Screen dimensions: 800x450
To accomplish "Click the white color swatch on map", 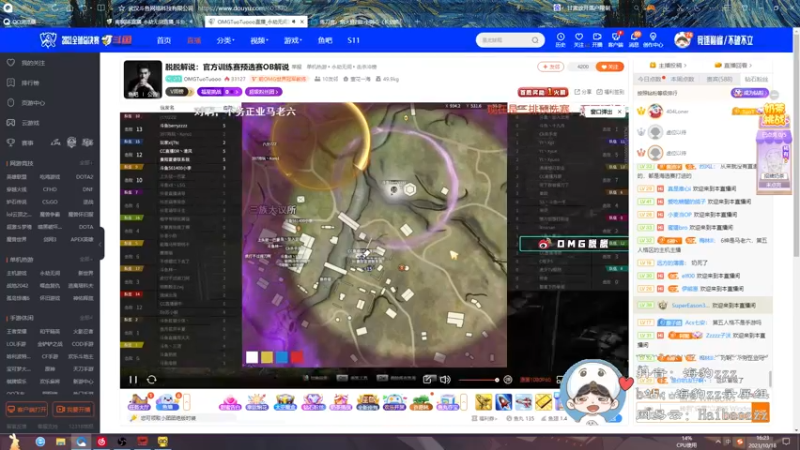I will (252, 357).
